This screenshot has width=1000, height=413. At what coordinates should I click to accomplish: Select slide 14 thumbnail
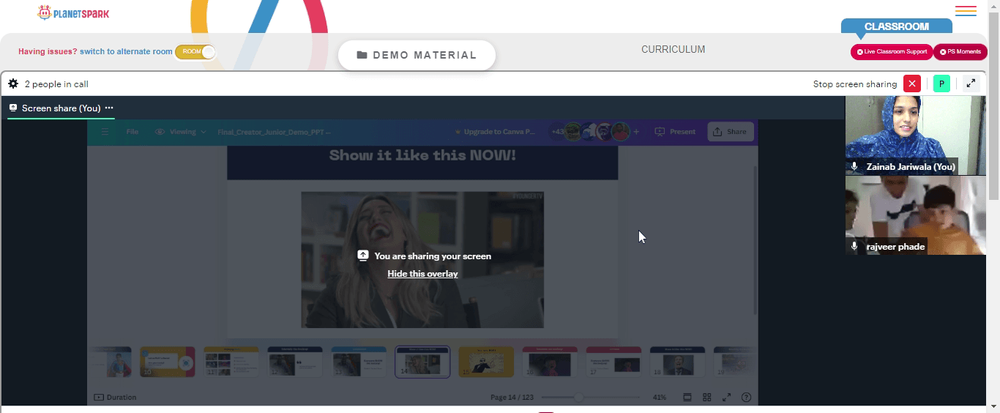coord(422,362)
